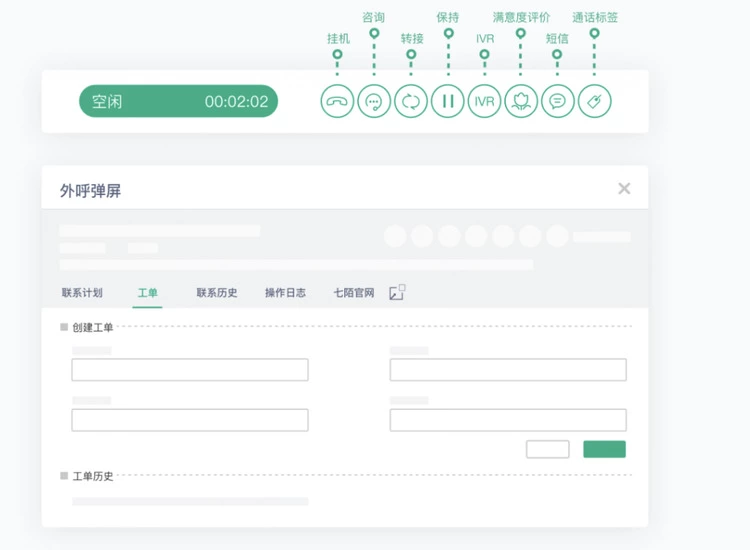Click the bottom-right input field in 创建工单
750x550 pixels.
(x=508, y=420)
